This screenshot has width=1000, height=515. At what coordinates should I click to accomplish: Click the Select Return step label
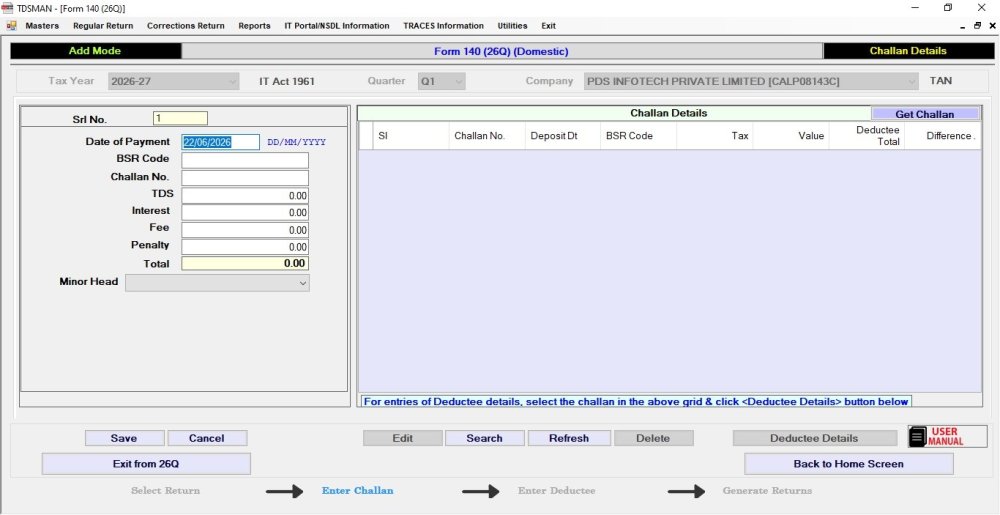pos(165,491)
